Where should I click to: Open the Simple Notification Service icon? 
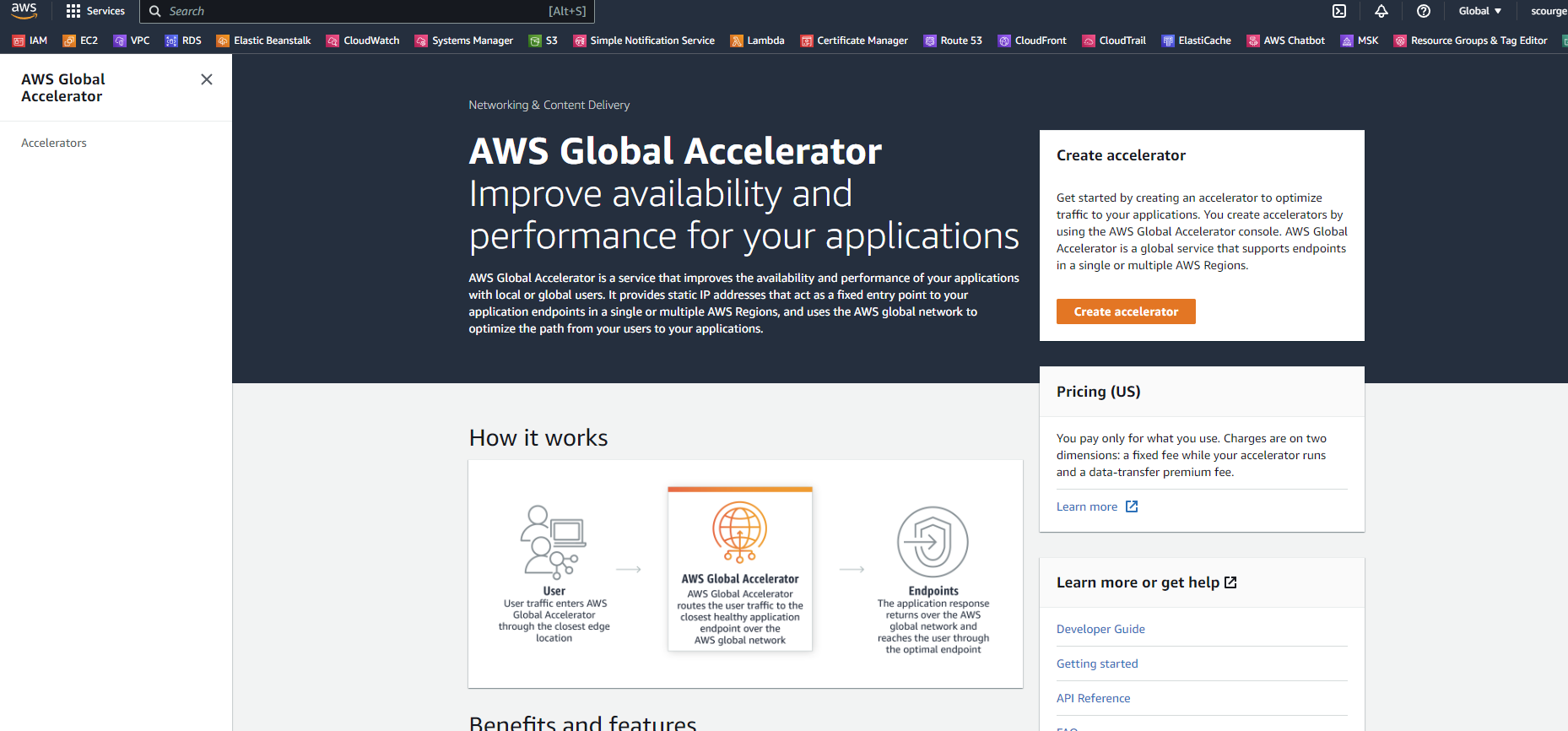tap(580, 41)
